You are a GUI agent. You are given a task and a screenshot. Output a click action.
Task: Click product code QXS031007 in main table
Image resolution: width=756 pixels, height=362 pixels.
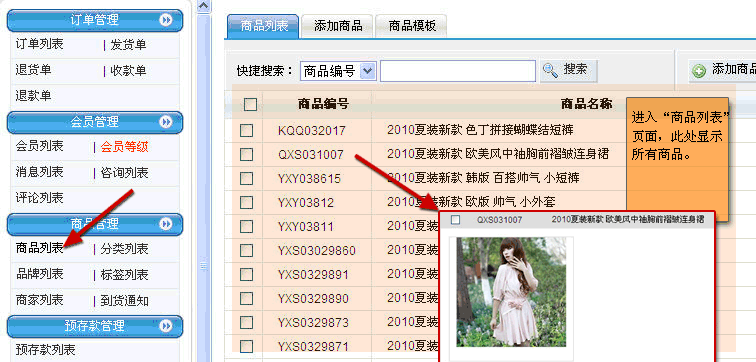(311, 155)
